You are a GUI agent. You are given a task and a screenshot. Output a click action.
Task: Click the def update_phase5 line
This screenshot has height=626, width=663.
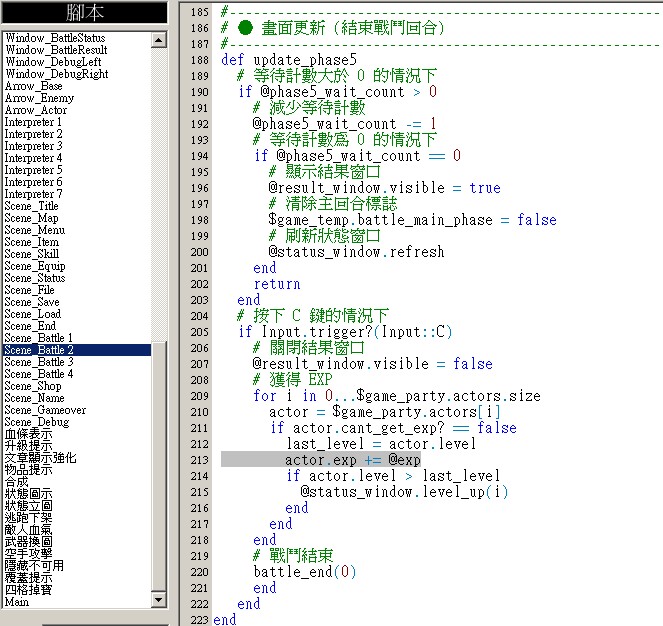[289, 60]
